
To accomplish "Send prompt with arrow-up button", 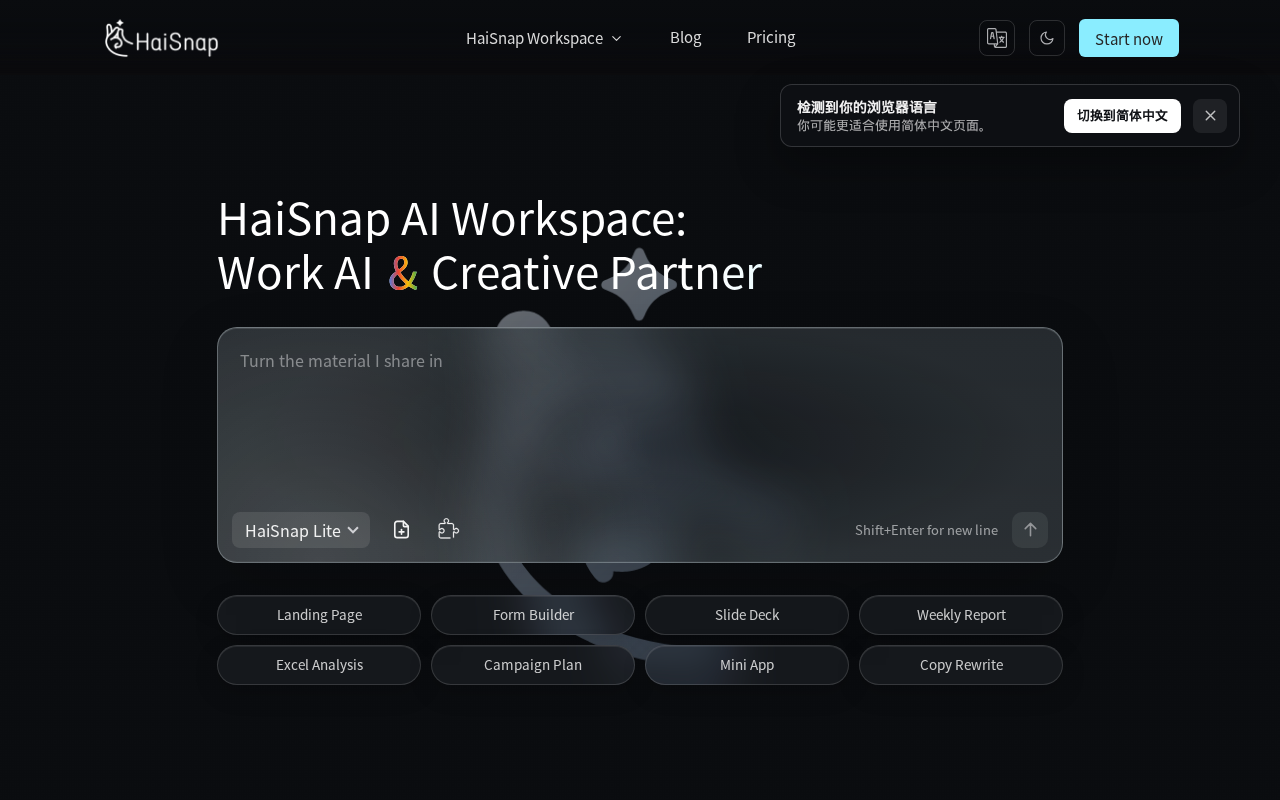I will (x=1030, y=530).
